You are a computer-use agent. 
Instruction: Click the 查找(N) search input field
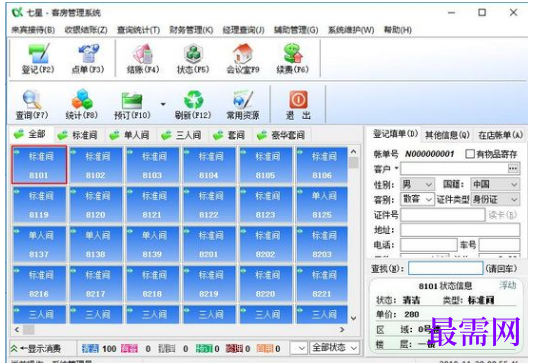click(x=446, y=268)
